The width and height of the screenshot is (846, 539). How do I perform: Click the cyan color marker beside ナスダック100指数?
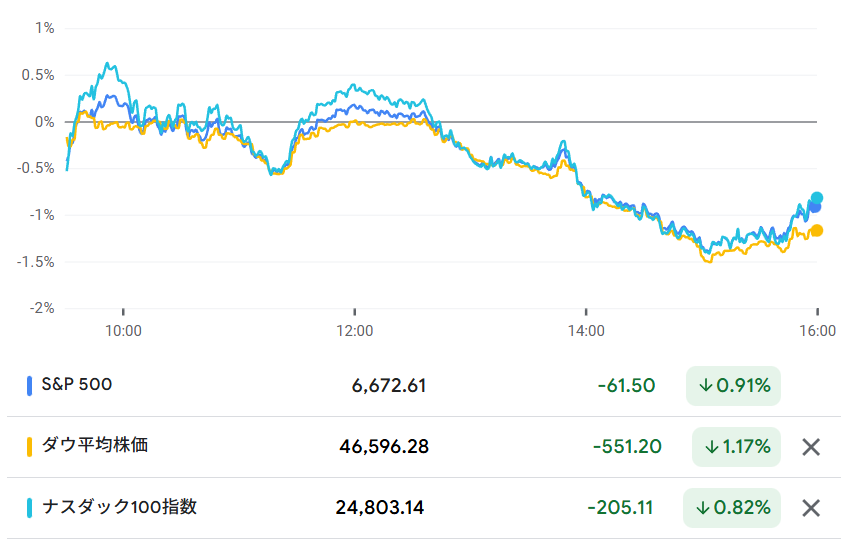pos(30,508)
